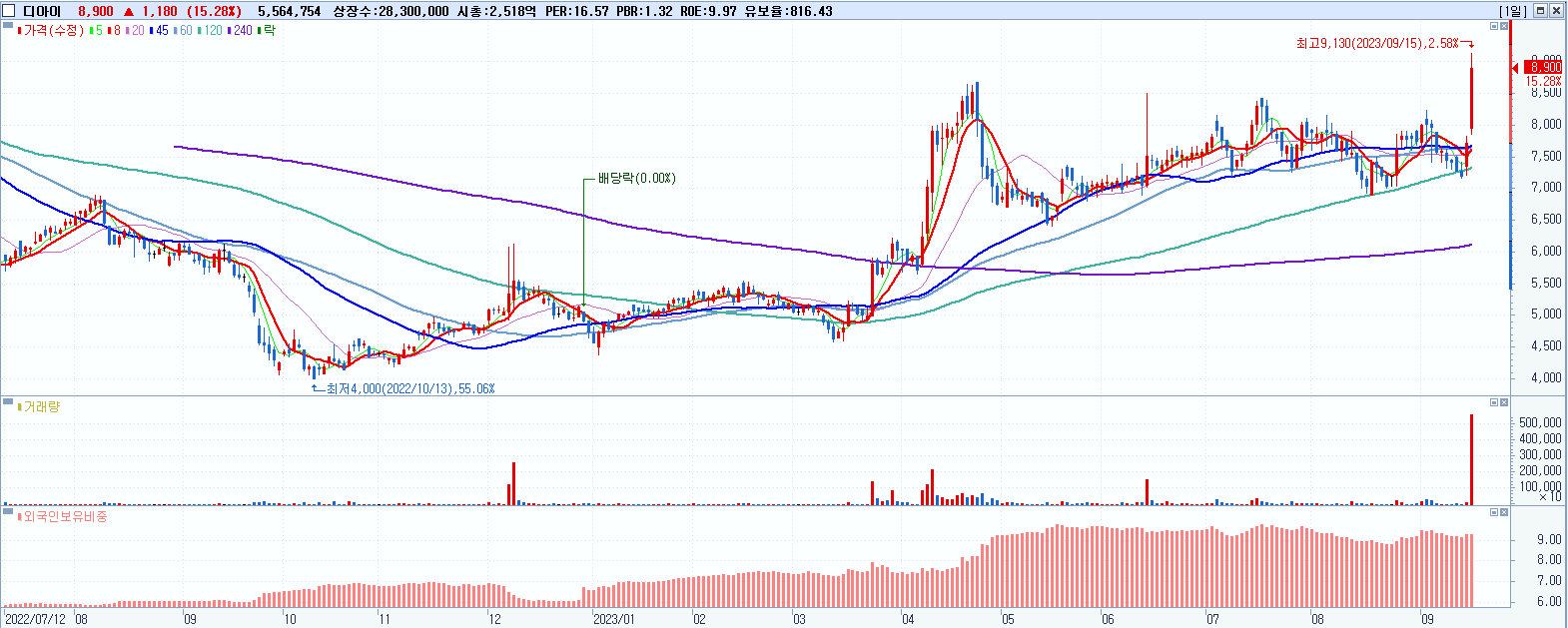Click the (15.28%) change rate in header
The image size is (1568, 628).
pos(214,11)
